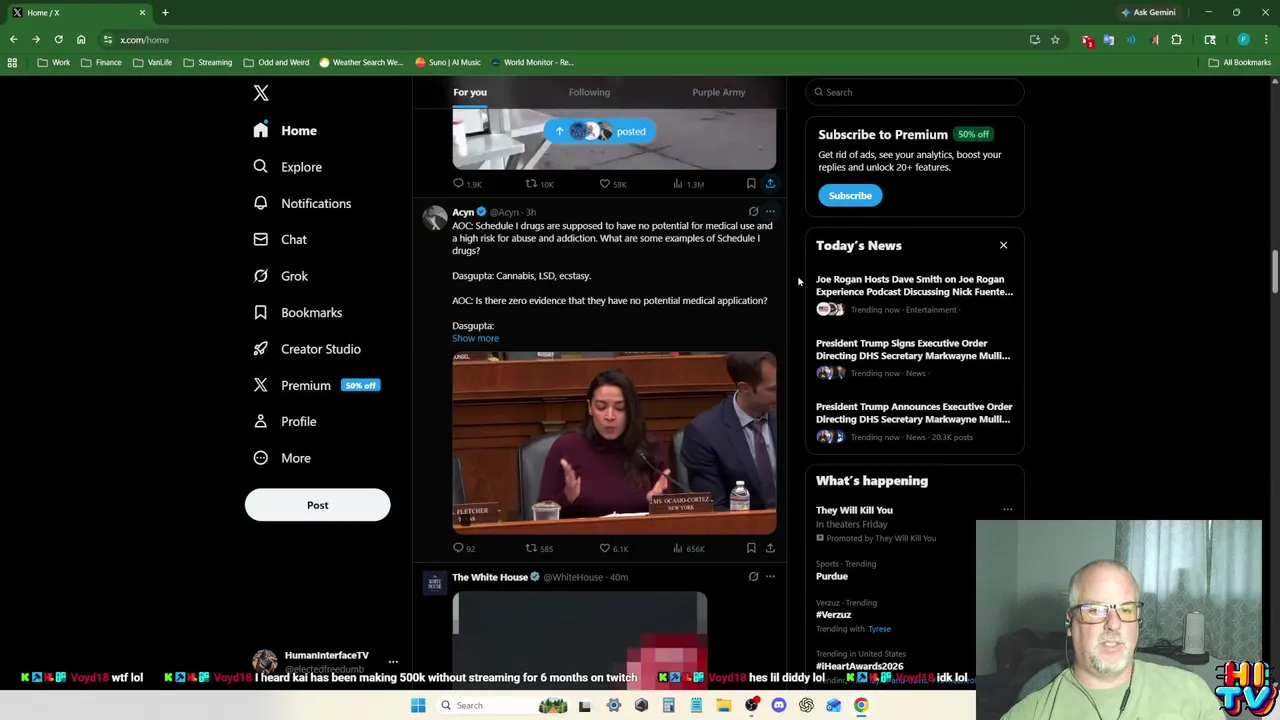Viewport: 1280px width, 720px height.
Task: Open The White House profile avatar
Action: (x=434, y=583)
